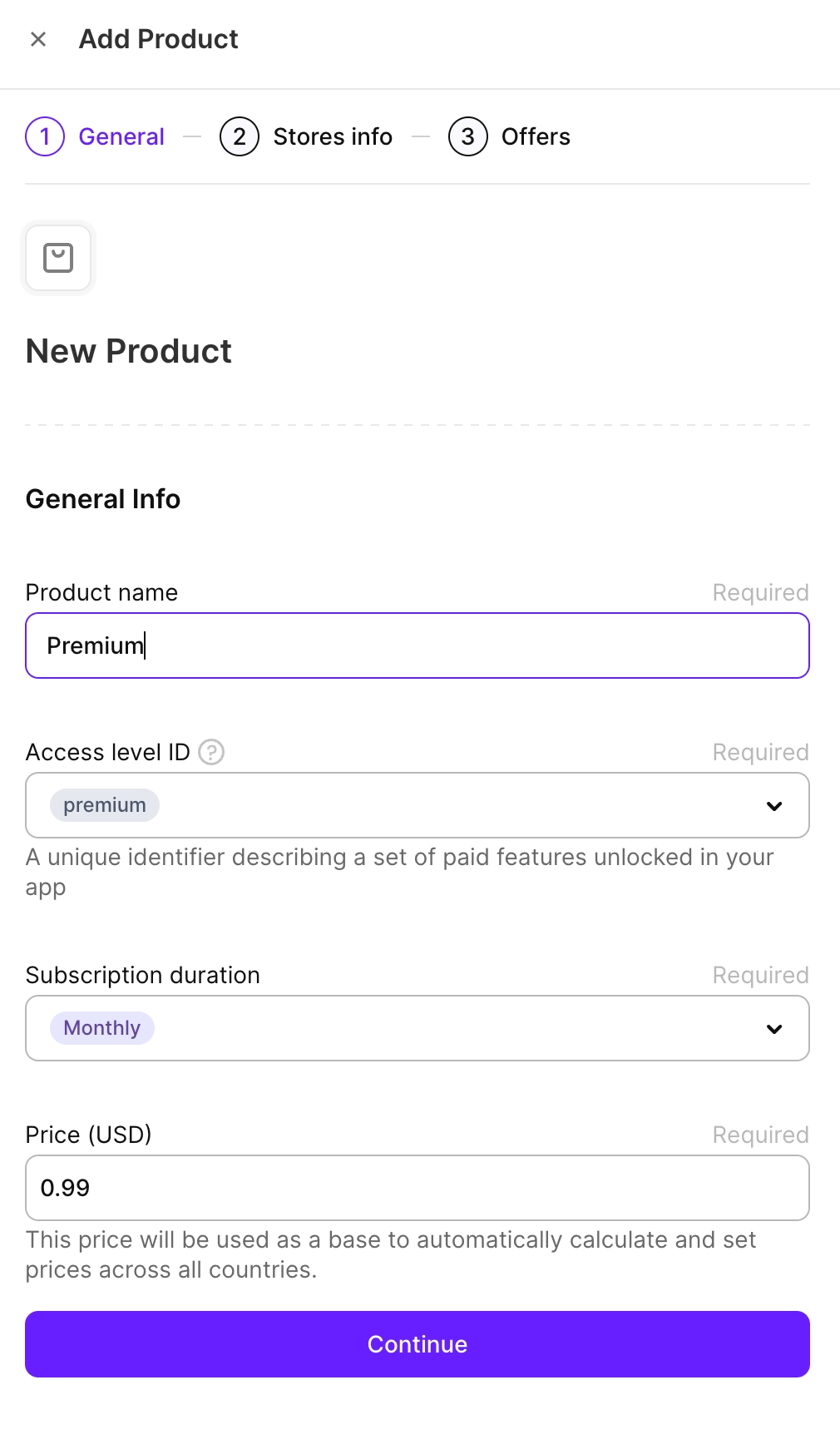
Task: Select the premium tag chip
Action: tap(104, 805)
